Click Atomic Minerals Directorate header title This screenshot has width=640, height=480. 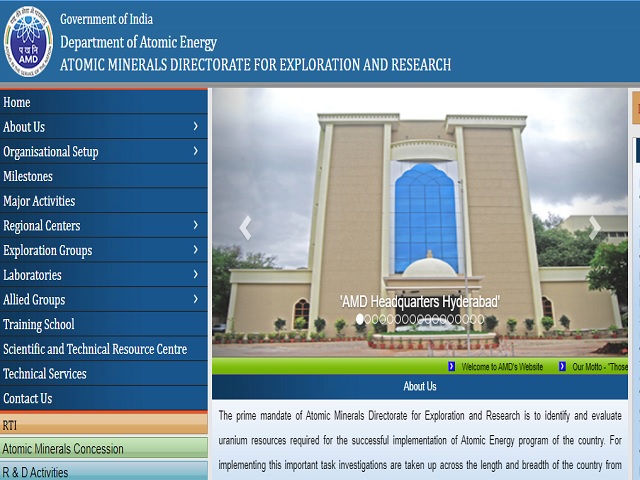point(256,64)
